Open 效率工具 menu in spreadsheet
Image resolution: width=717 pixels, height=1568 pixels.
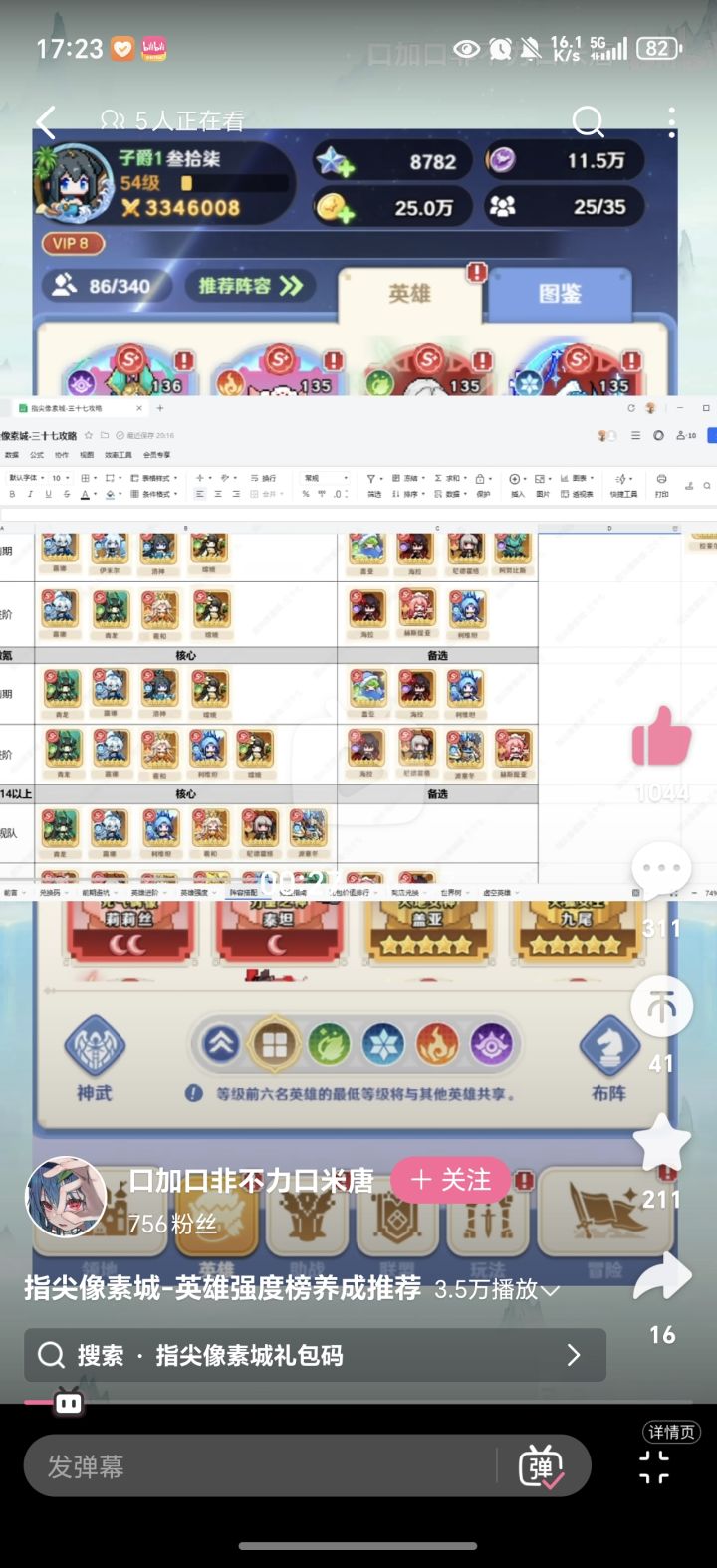click(118, 454)
